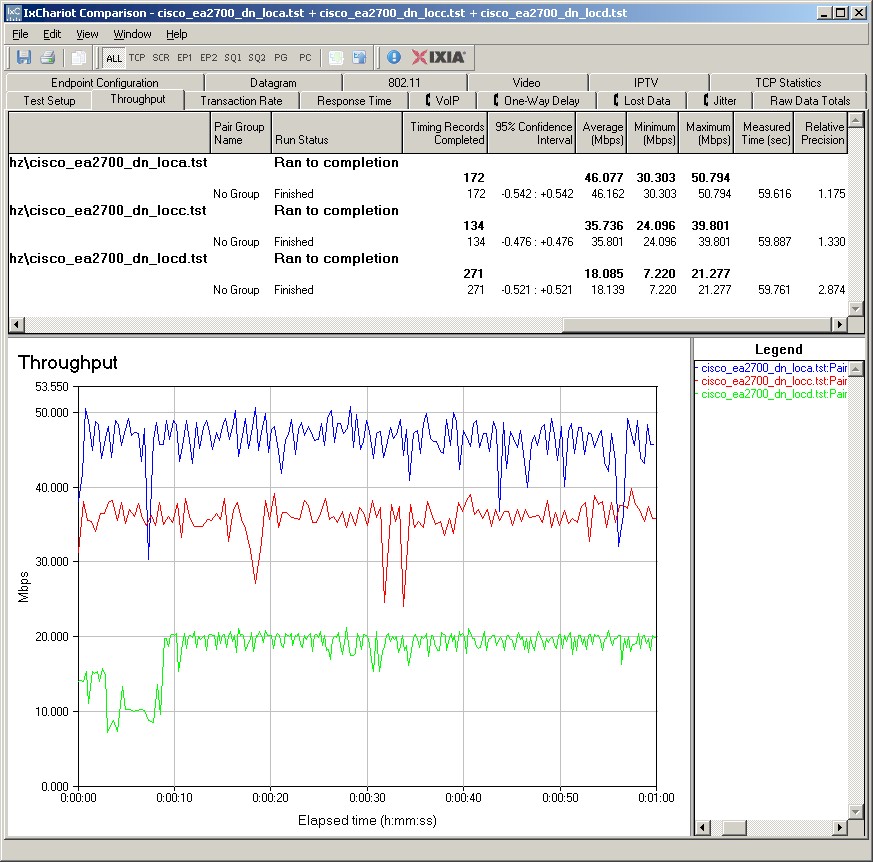Switch to Raw Data Totals tab
The width and height of the screenshot is (873, 862).
click(x=810, y=101)
